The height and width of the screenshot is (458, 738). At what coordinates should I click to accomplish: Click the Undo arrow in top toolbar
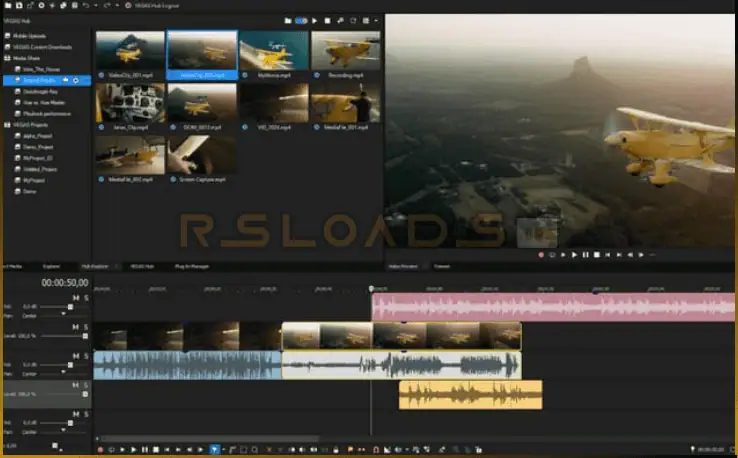point(86,6)
